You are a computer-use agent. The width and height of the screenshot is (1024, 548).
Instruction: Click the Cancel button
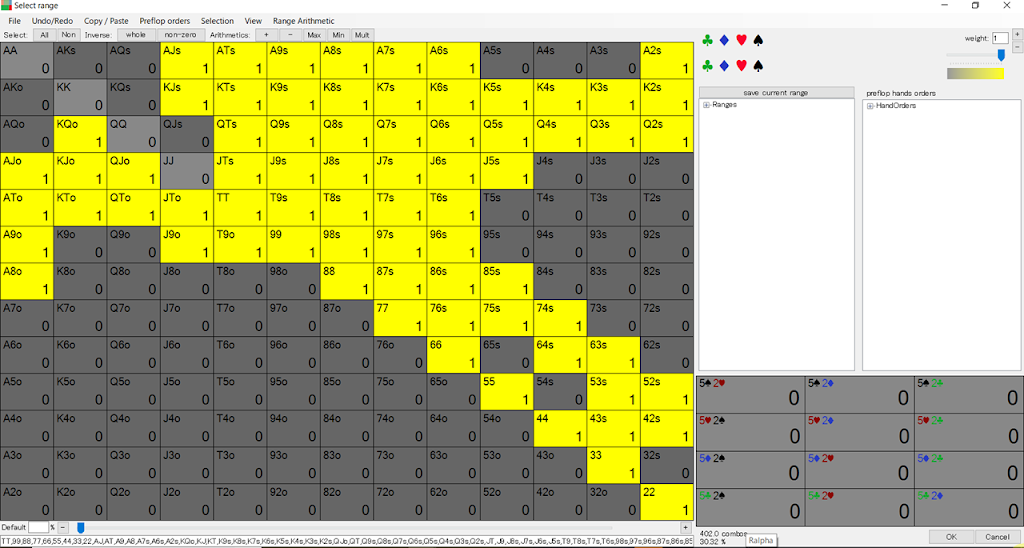tap(997, 537)
